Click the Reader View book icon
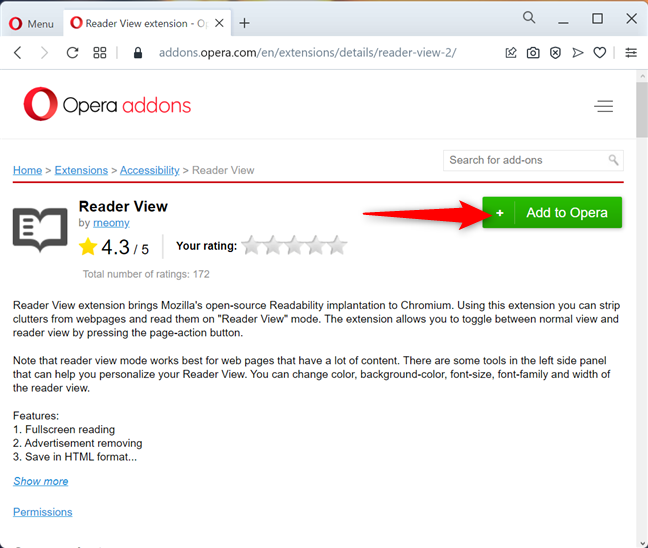Screen dimensions: 648x548 [x=40, y=229]
